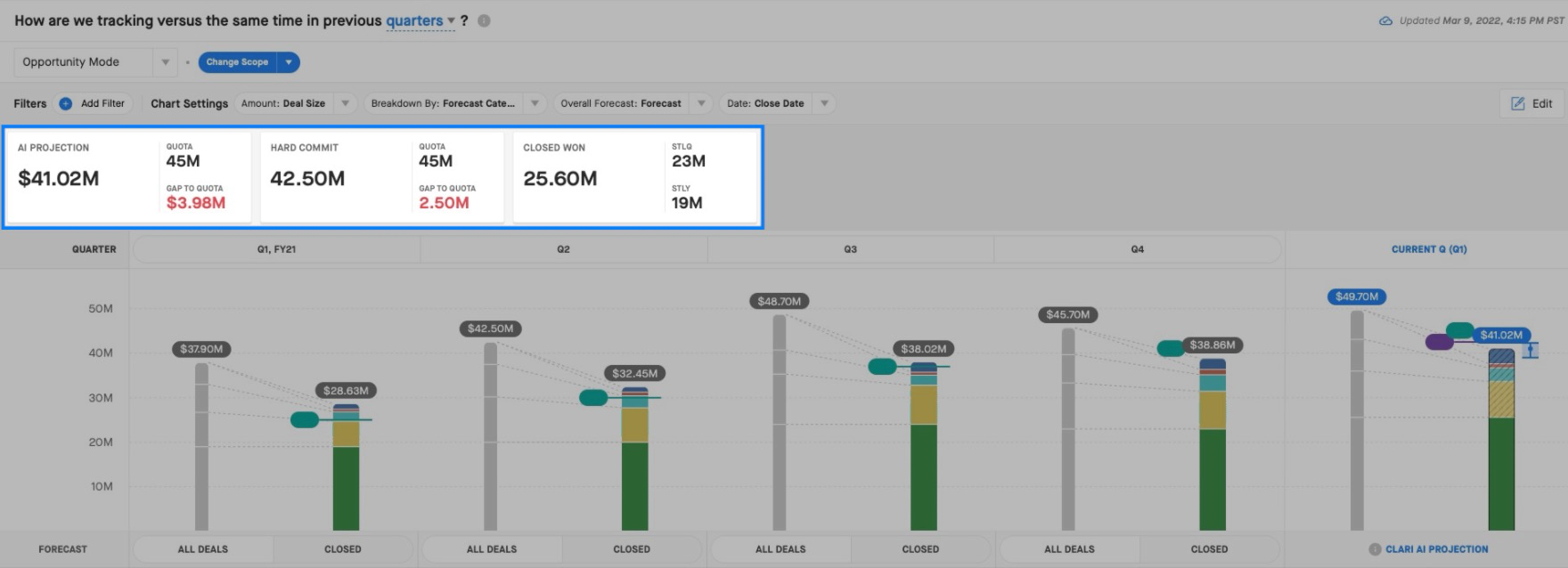Click the cloud sync icon near Updated timestamp
This screenshot has height=568, width=1568.
coord(1385,20)
